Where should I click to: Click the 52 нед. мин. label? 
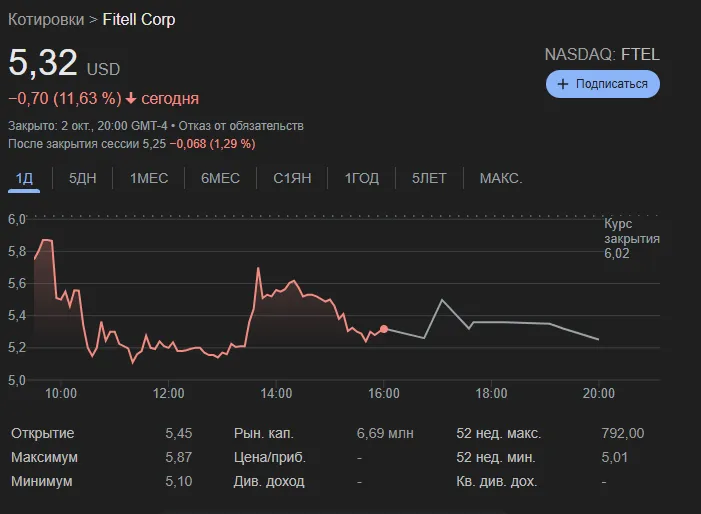(495, 457)
